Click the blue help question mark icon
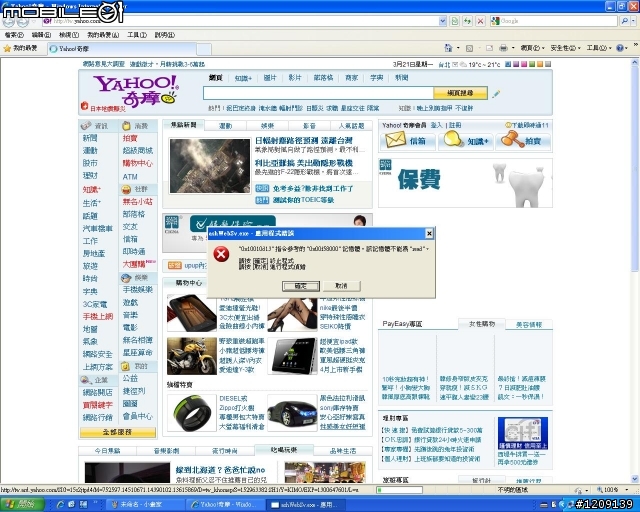The image size is (640, 512). coord(620,48)
